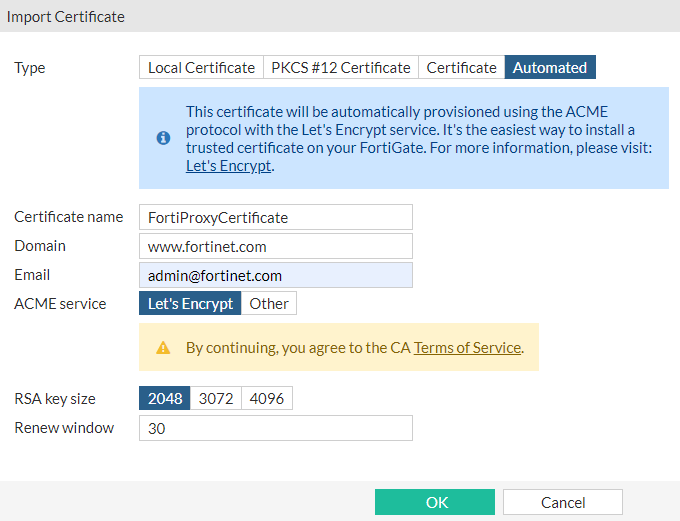Open the Terms of Service link
Image resolution: width=680 pixels, height=521 pixels.
click(x=467, y=348)
